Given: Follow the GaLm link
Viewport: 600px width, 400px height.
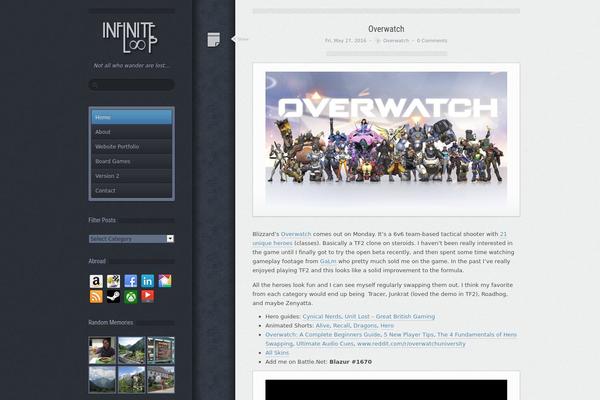Looking at the screenshot, I should [328, 261].
